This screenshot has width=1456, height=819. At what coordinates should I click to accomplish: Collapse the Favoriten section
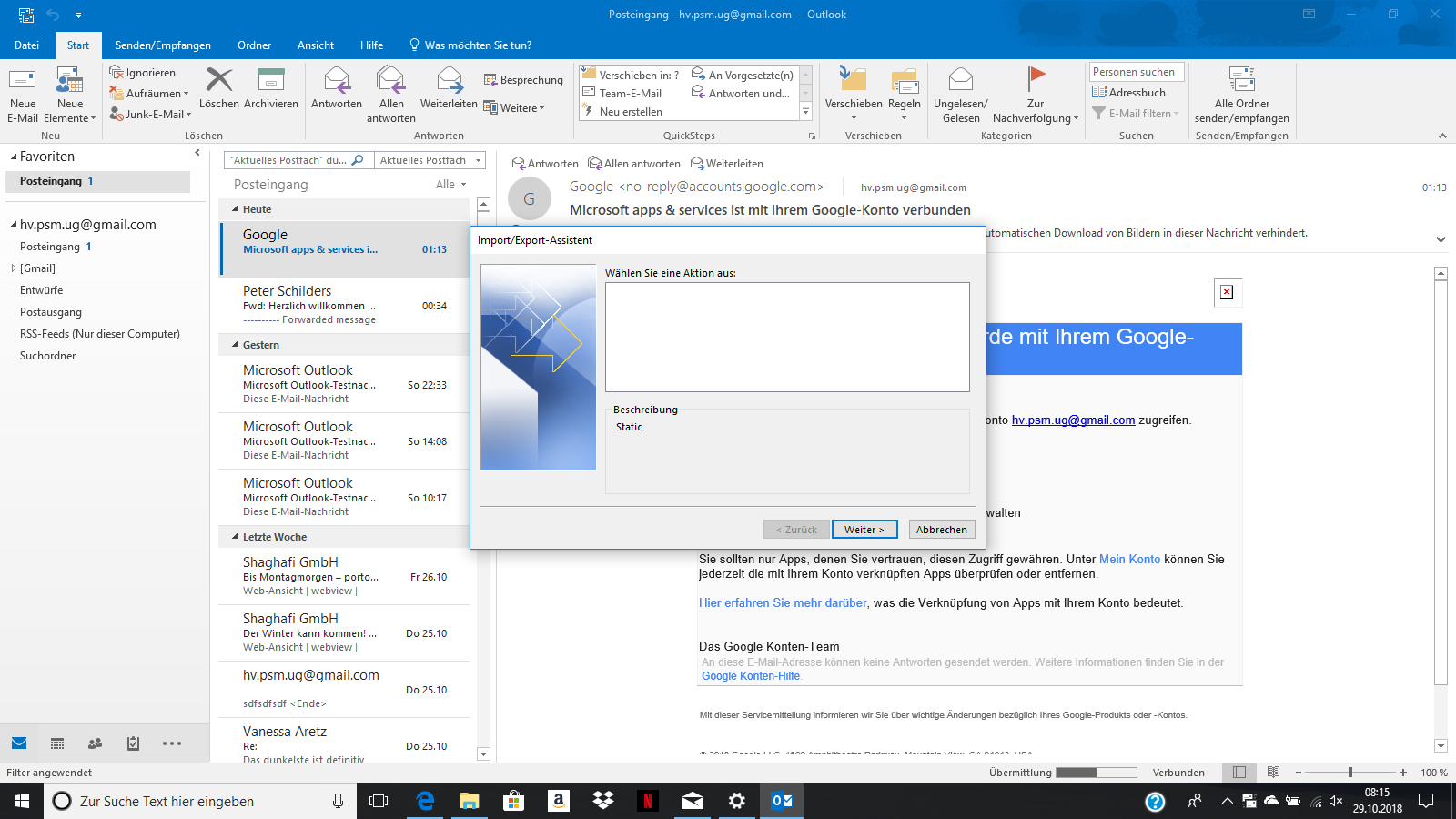(x=14, y=157)
